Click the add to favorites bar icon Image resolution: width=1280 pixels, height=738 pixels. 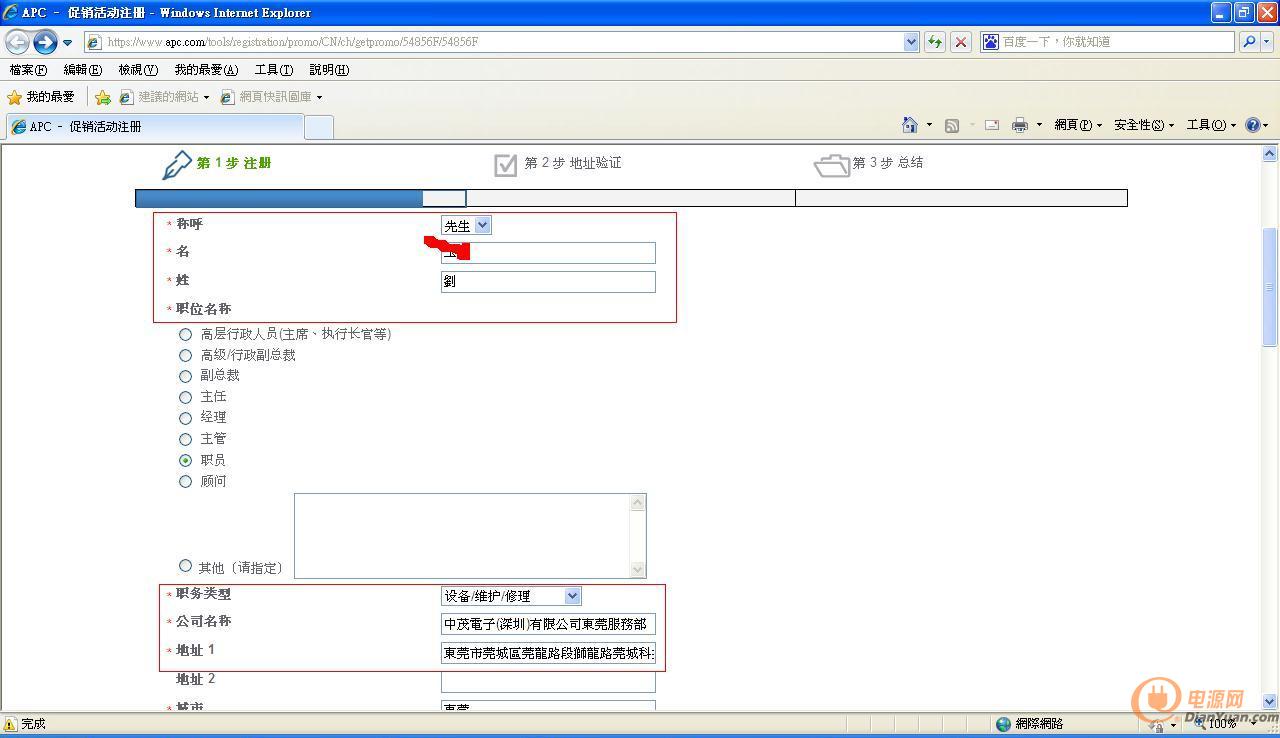click(102, 97)
